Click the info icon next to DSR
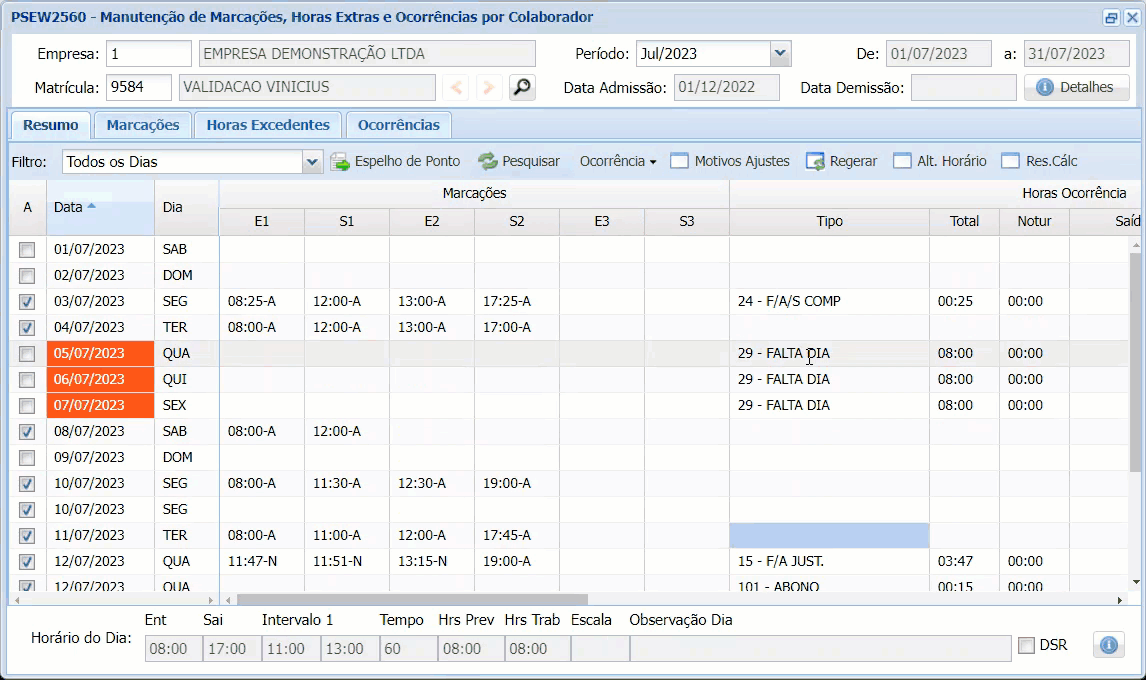This screenshot has width=1146, height=680. (x=1108, y=645)
